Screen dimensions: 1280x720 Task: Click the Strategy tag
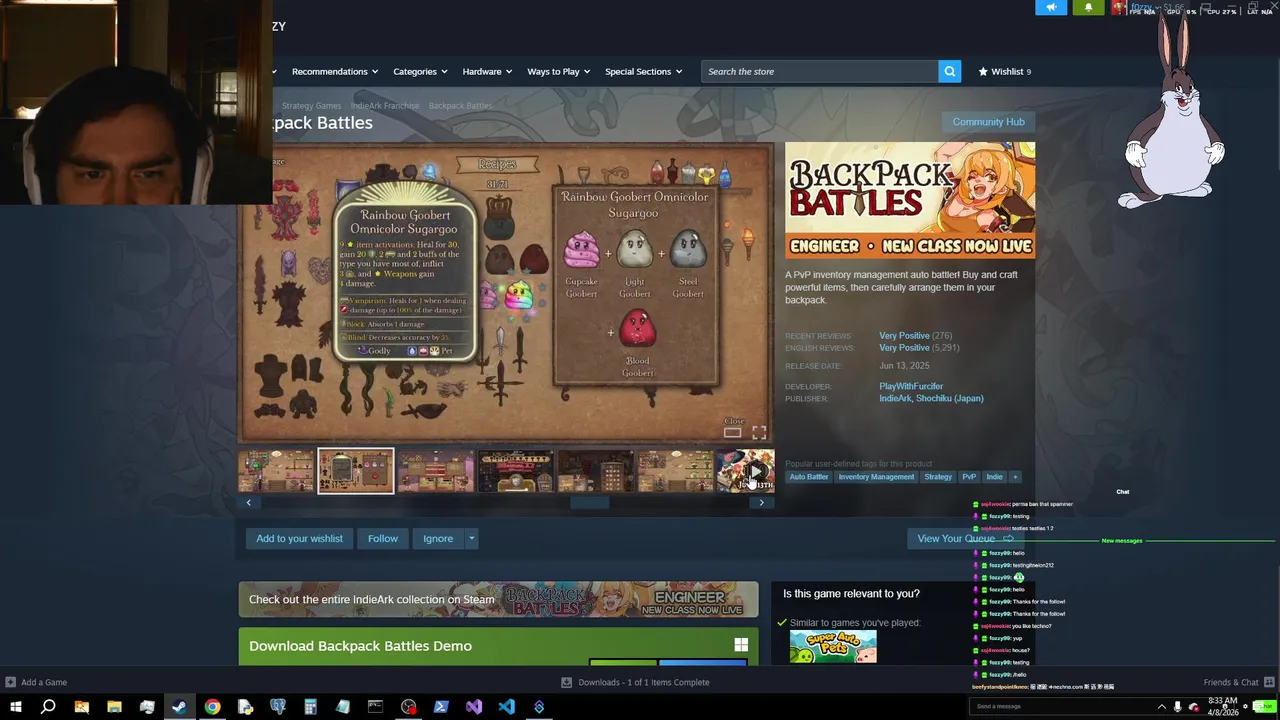(938, 477)
